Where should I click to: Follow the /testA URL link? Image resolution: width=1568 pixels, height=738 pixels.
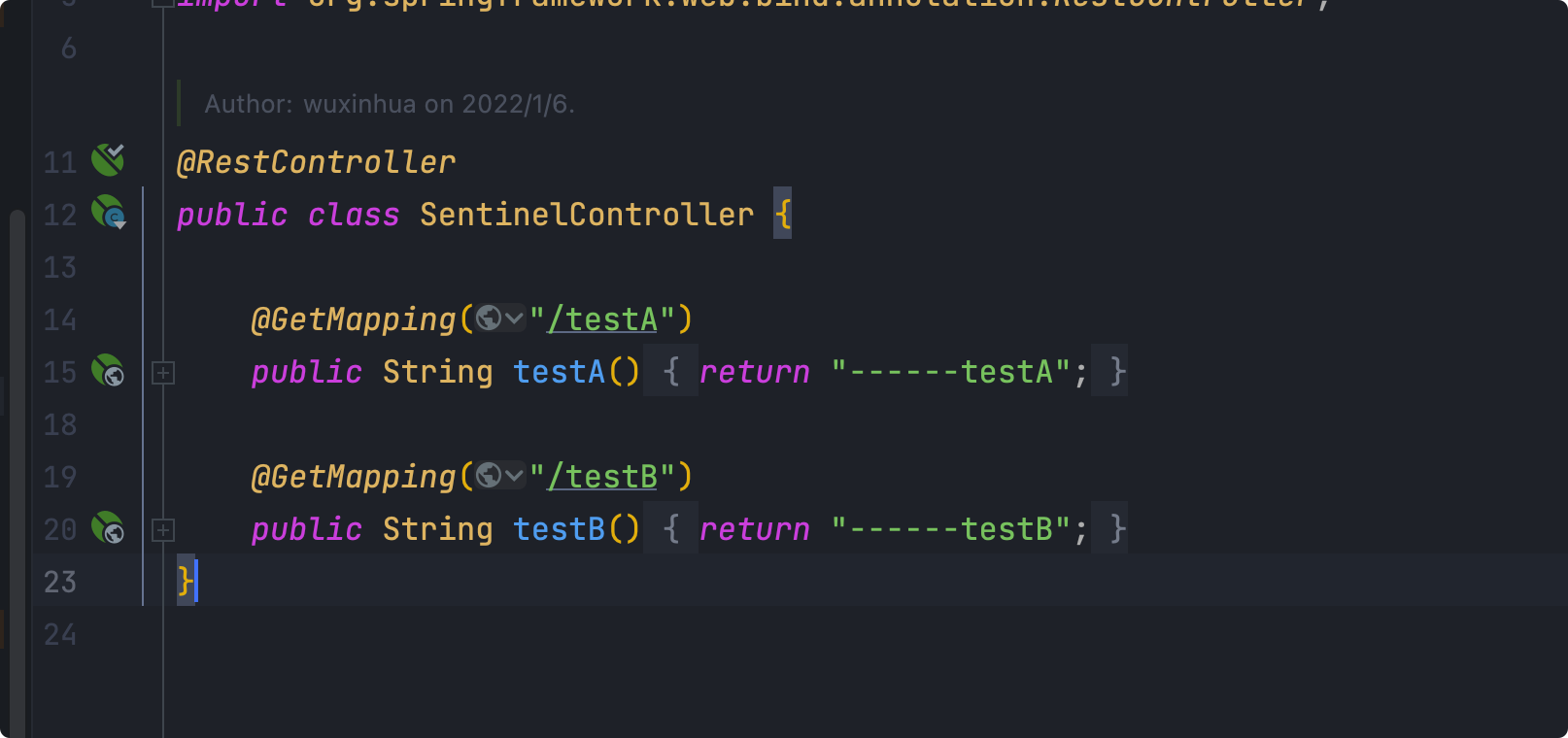[x=603, y=319]
